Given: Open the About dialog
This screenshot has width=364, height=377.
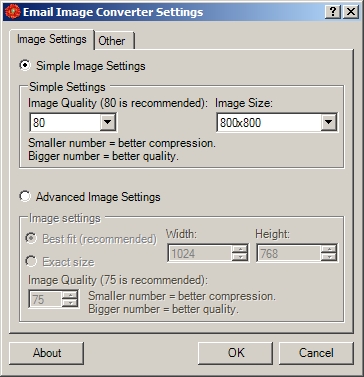Looking at the screenshot, I should tap(47, 353).
